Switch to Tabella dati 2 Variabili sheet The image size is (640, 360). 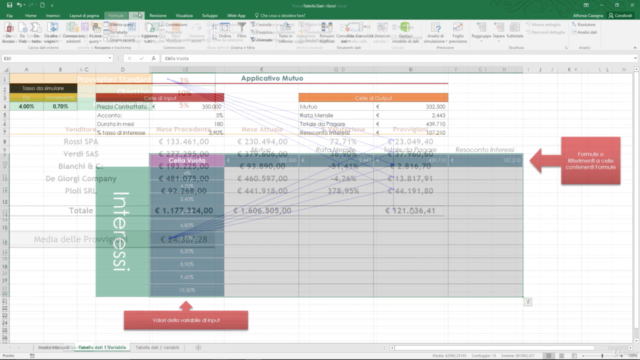pyautogui.click(x=157, y=348)
